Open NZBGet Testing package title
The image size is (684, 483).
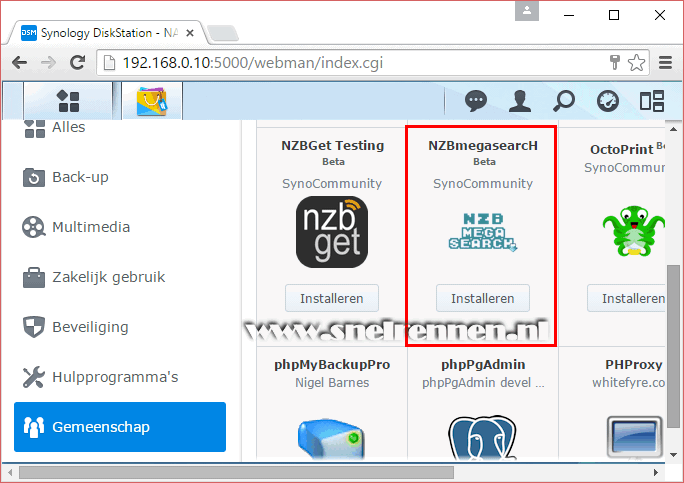click(x=332, y=145)
